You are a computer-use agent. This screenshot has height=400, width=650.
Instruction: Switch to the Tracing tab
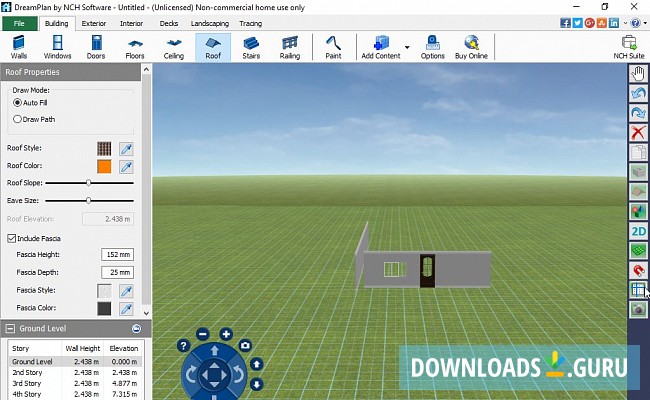pos(250,24)
